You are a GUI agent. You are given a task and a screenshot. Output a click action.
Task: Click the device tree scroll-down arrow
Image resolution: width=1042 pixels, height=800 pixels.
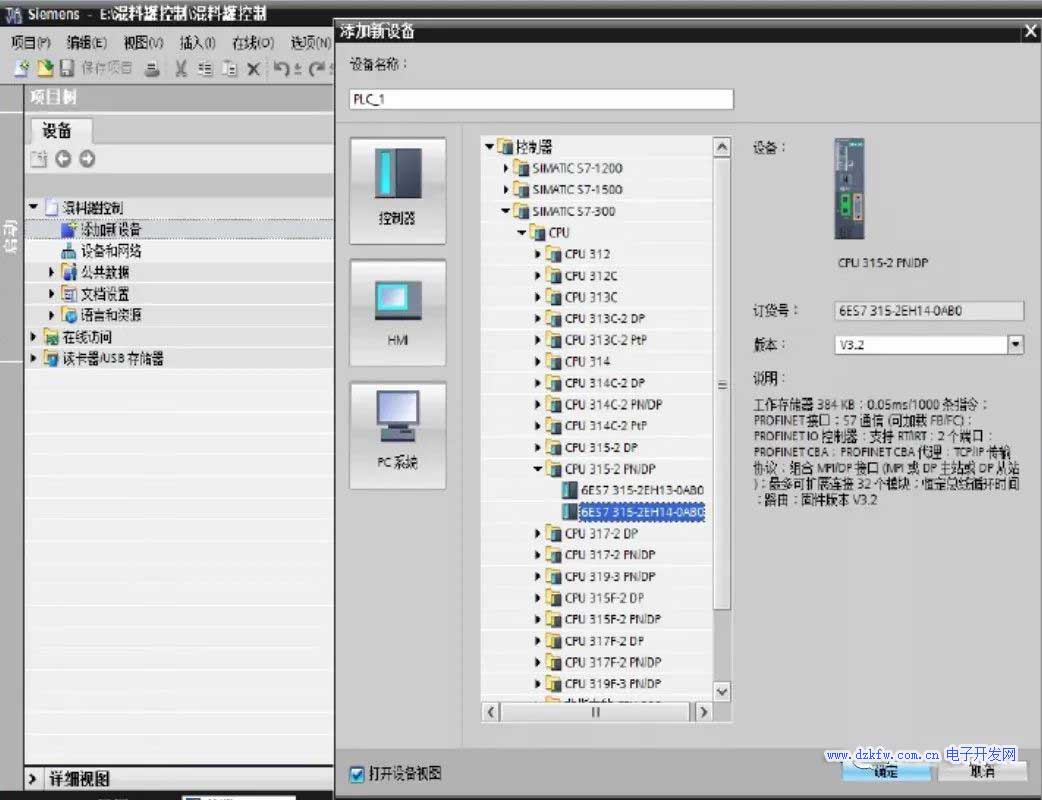722,692
